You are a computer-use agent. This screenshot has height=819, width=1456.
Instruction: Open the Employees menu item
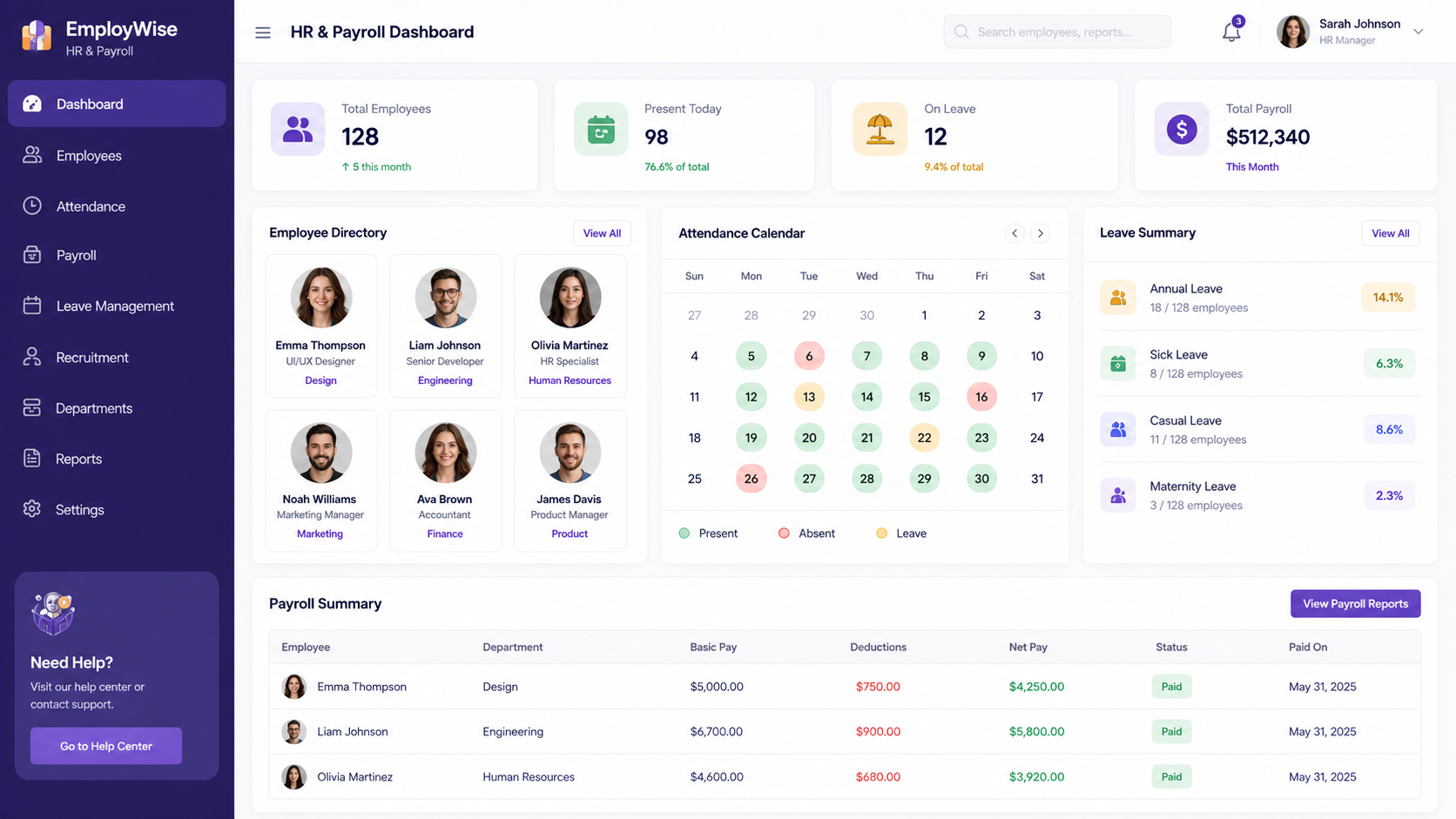pyautogui.click(x=117, y=155)
